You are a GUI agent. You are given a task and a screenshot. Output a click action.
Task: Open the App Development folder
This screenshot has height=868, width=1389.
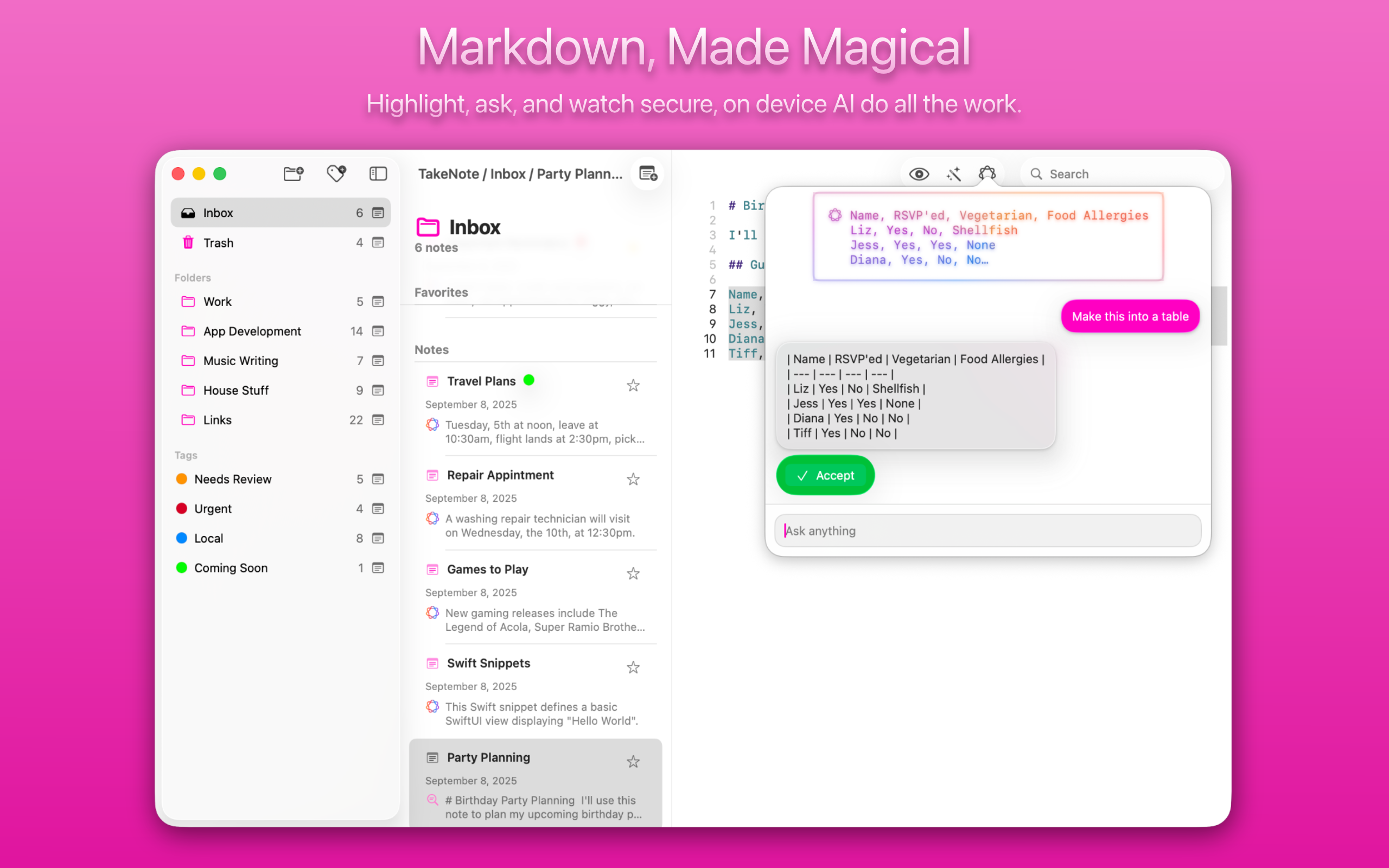pyautogui.click(x=280, y=331)
